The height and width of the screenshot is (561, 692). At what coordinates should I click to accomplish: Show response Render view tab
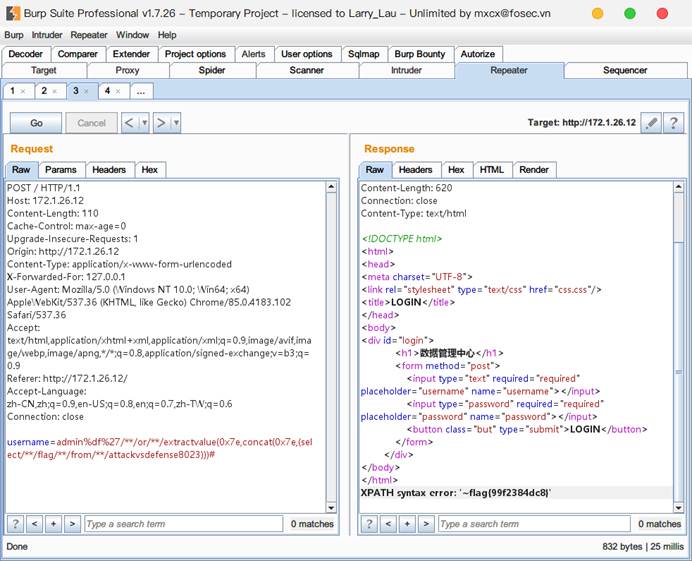pyautogui.click(x=534, y=169)
